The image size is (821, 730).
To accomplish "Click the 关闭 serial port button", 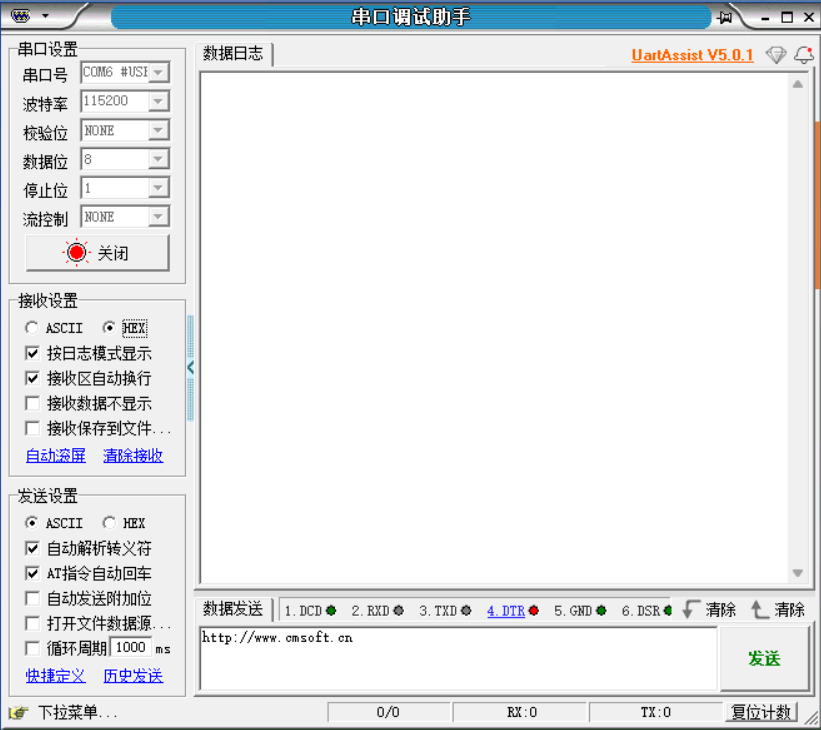I will [97, 253].
